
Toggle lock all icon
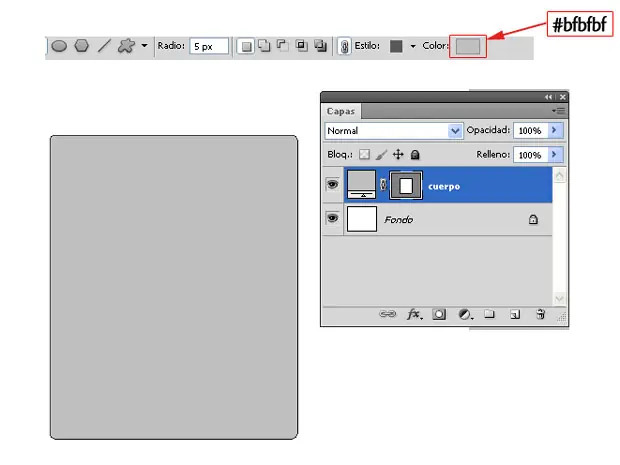(x=415, y=155)
